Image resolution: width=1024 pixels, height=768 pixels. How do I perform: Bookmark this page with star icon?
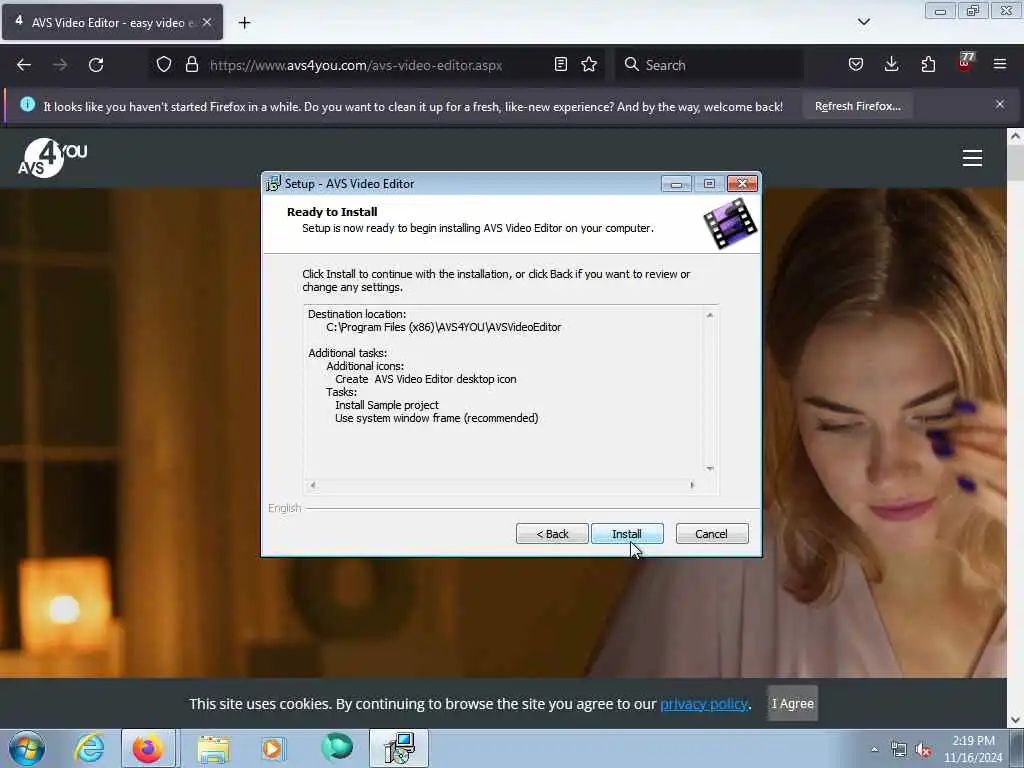[x=589, y=64]
